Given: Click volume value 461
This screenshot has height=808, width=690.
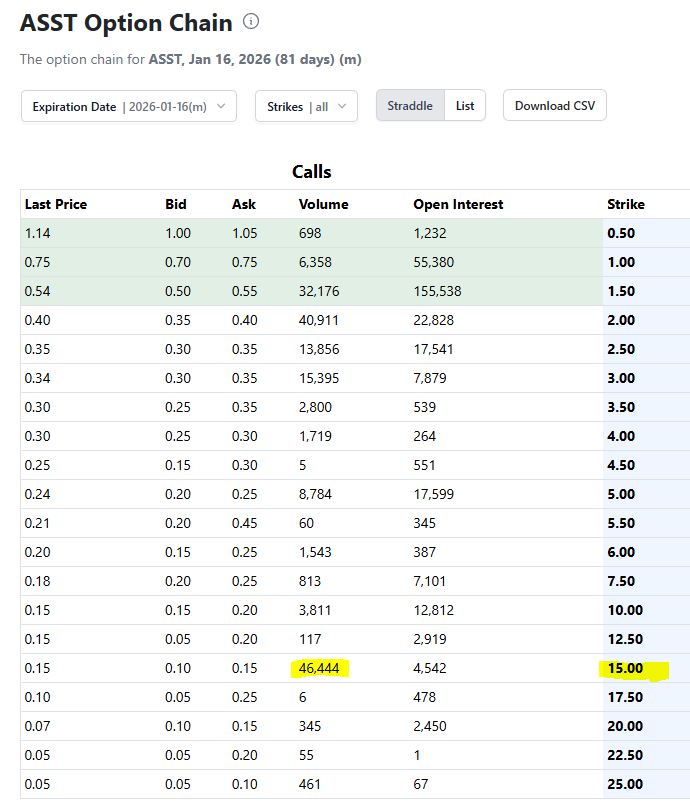Looking at the screenshot, I should click(309, 784).
